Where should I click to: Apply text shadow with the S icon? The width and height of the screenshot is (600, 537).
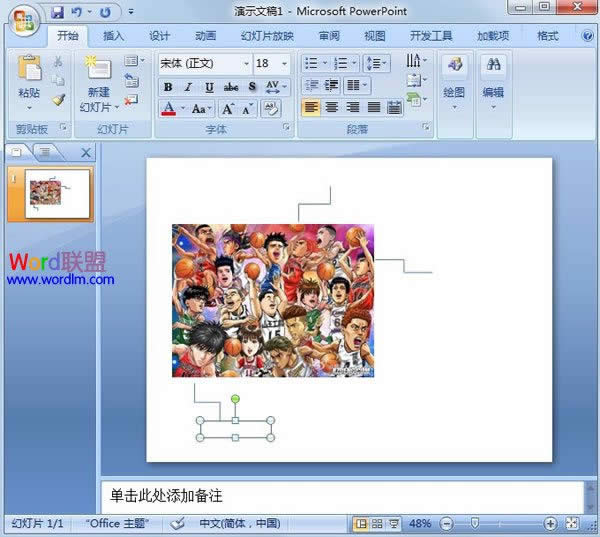click(x=252, y=87)
